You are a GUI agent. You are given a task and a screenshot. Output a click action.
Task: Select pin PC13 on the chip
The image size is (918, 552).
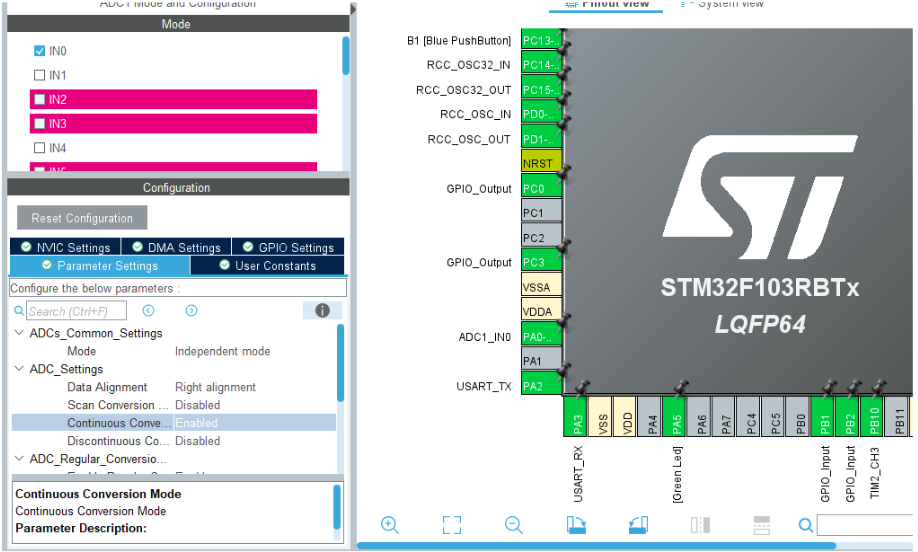542,40
